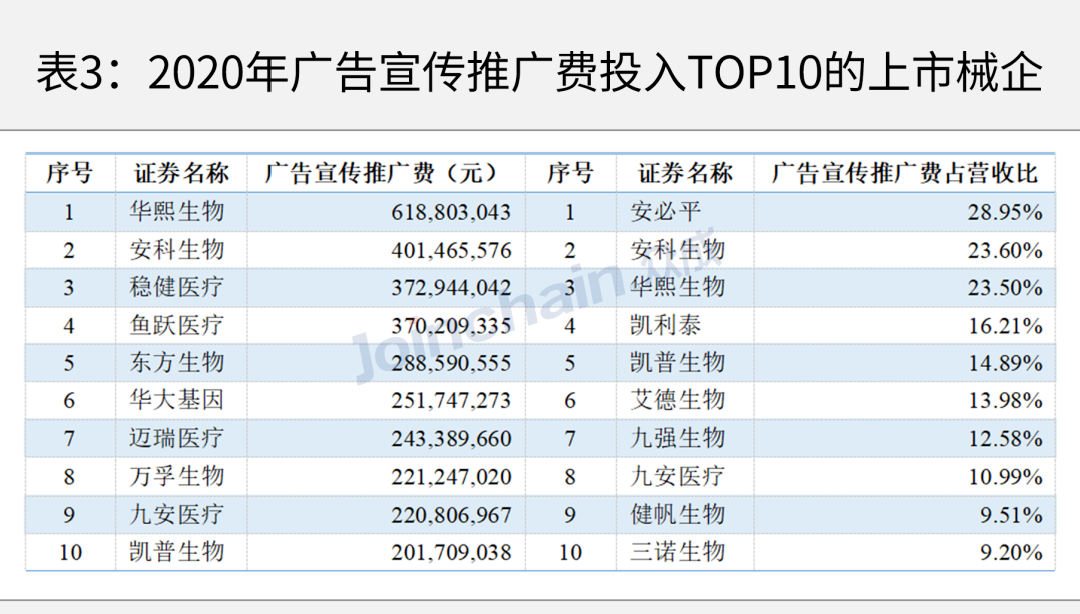Screen dimensions: 1080x614
Task: Click 安科生物 beside amount 401,465,576
Action: coord(177,249)
